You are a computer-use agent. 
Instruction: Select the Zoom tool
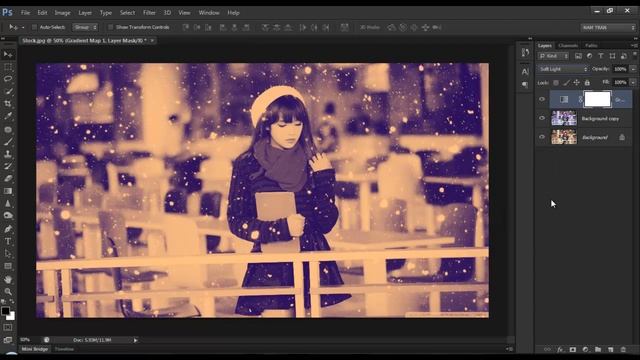(8, 291)
